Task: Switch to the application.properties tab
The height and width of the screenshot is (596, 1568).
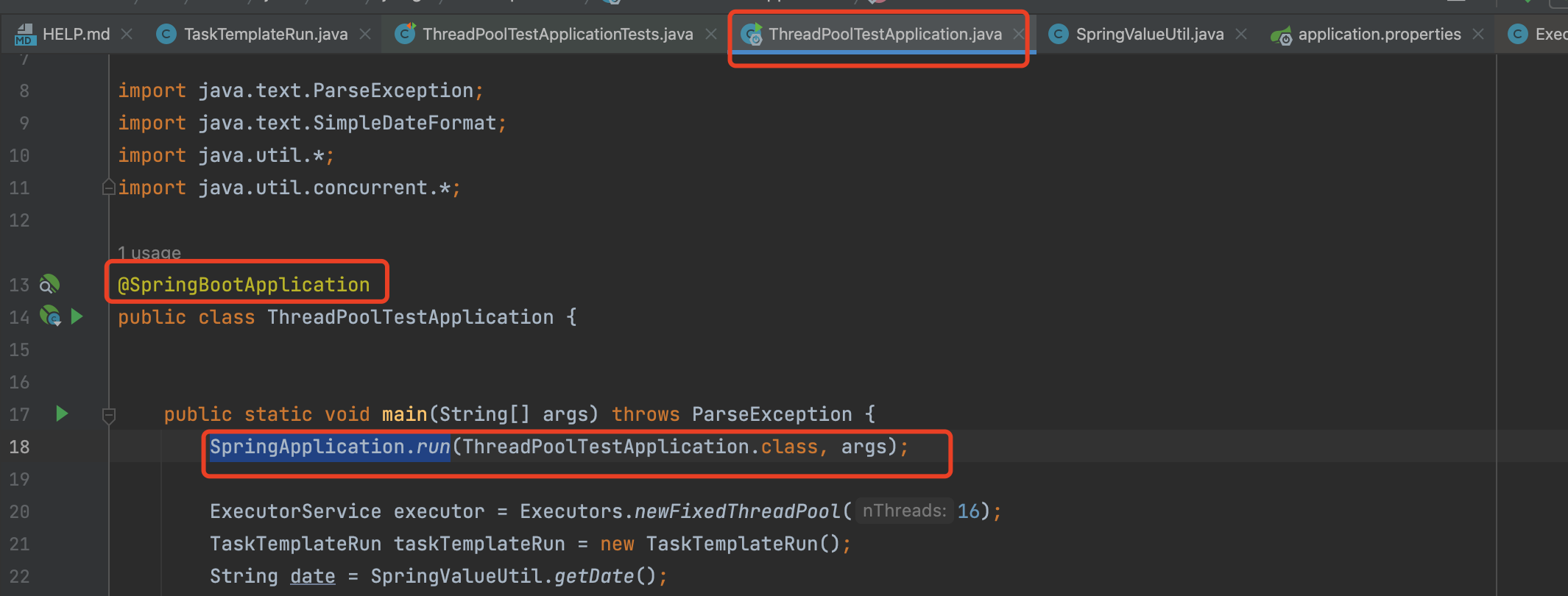Action: (1379, 35)
